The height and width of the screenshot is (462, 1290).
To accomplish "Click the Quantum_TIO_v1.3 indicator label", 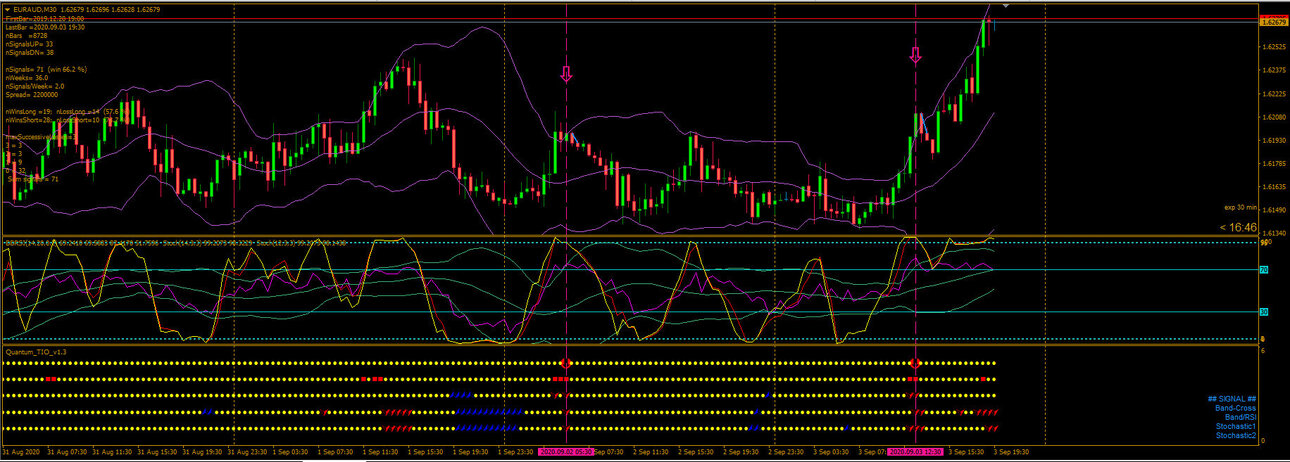I will (37, 352).
